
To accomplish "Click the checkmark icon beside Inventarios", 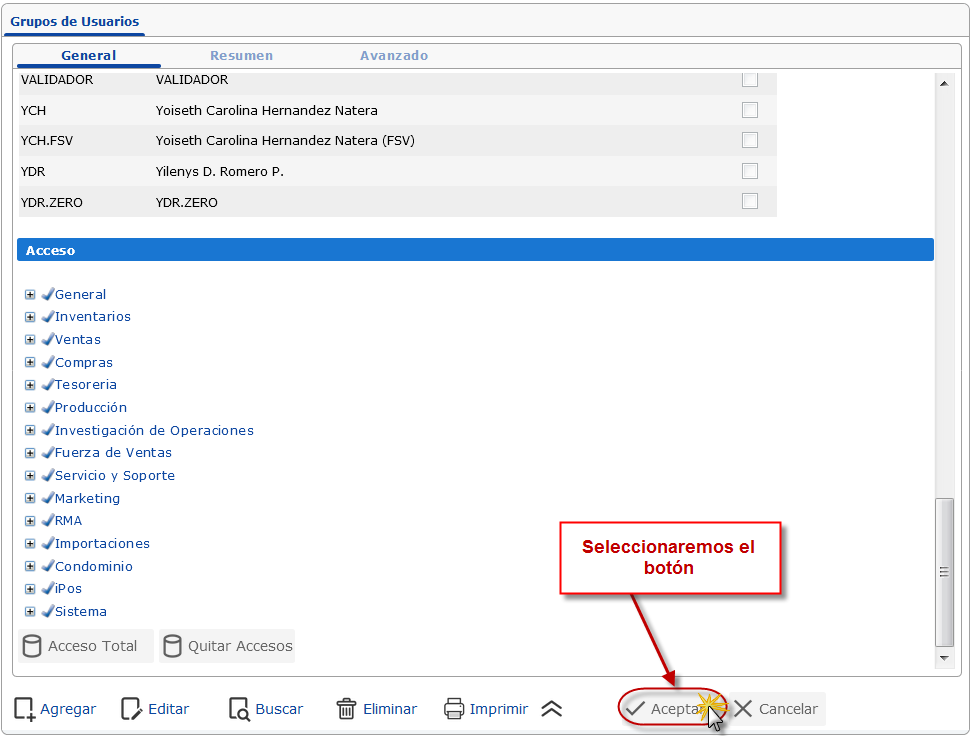I will pos(48,316).
